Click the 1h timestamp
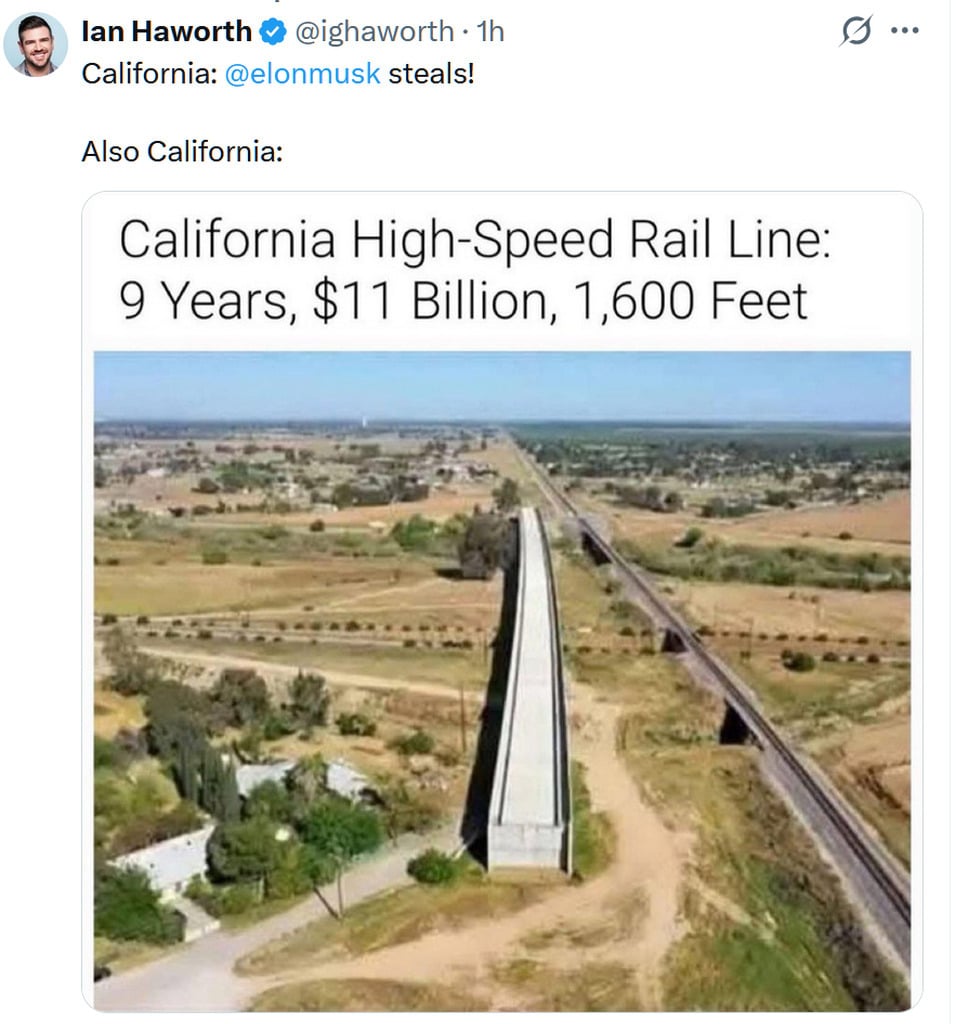Screen dimensions: 956x1024 [491, 32]
